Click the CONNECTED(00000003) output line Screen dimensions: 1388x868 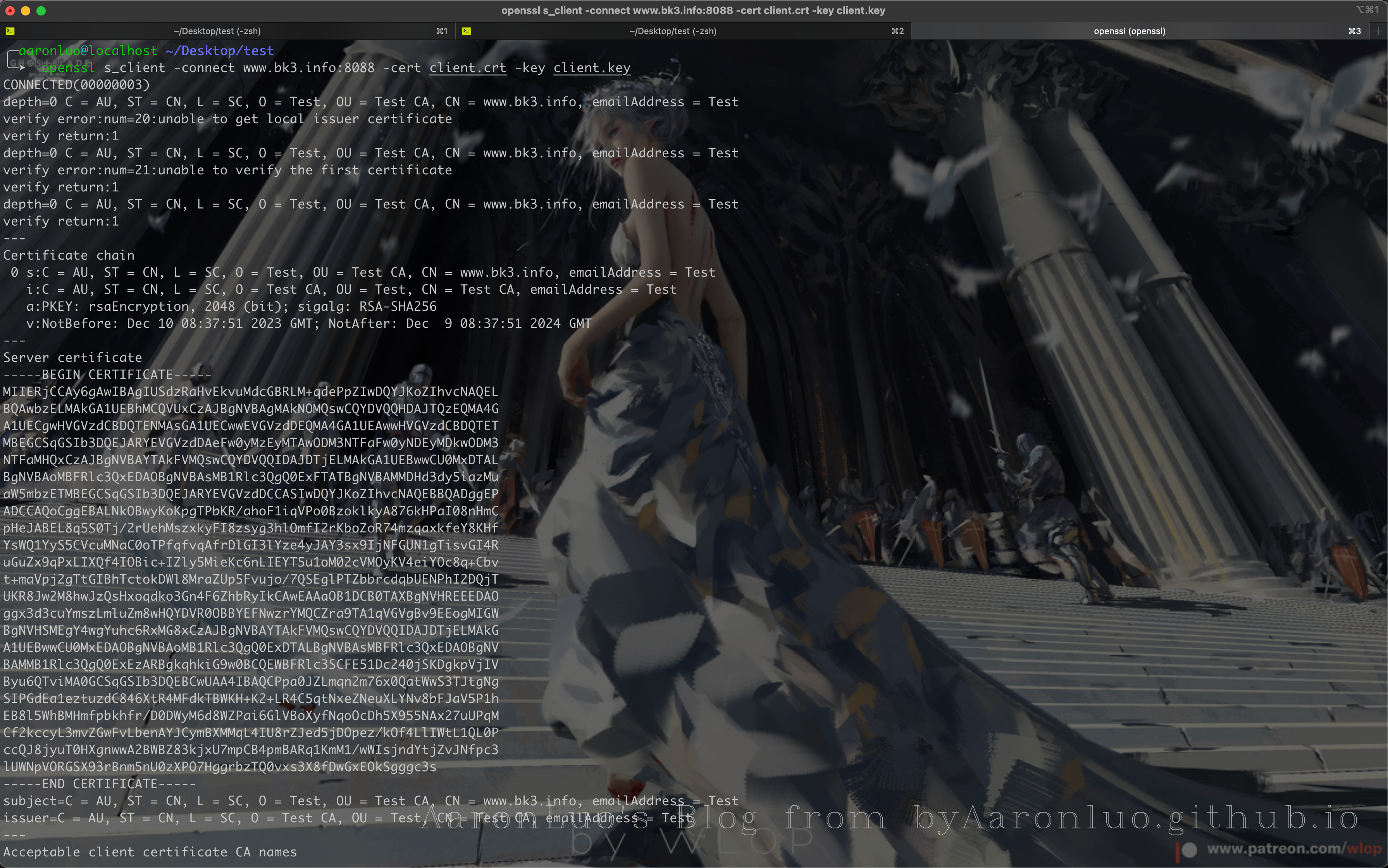(76, 84)
